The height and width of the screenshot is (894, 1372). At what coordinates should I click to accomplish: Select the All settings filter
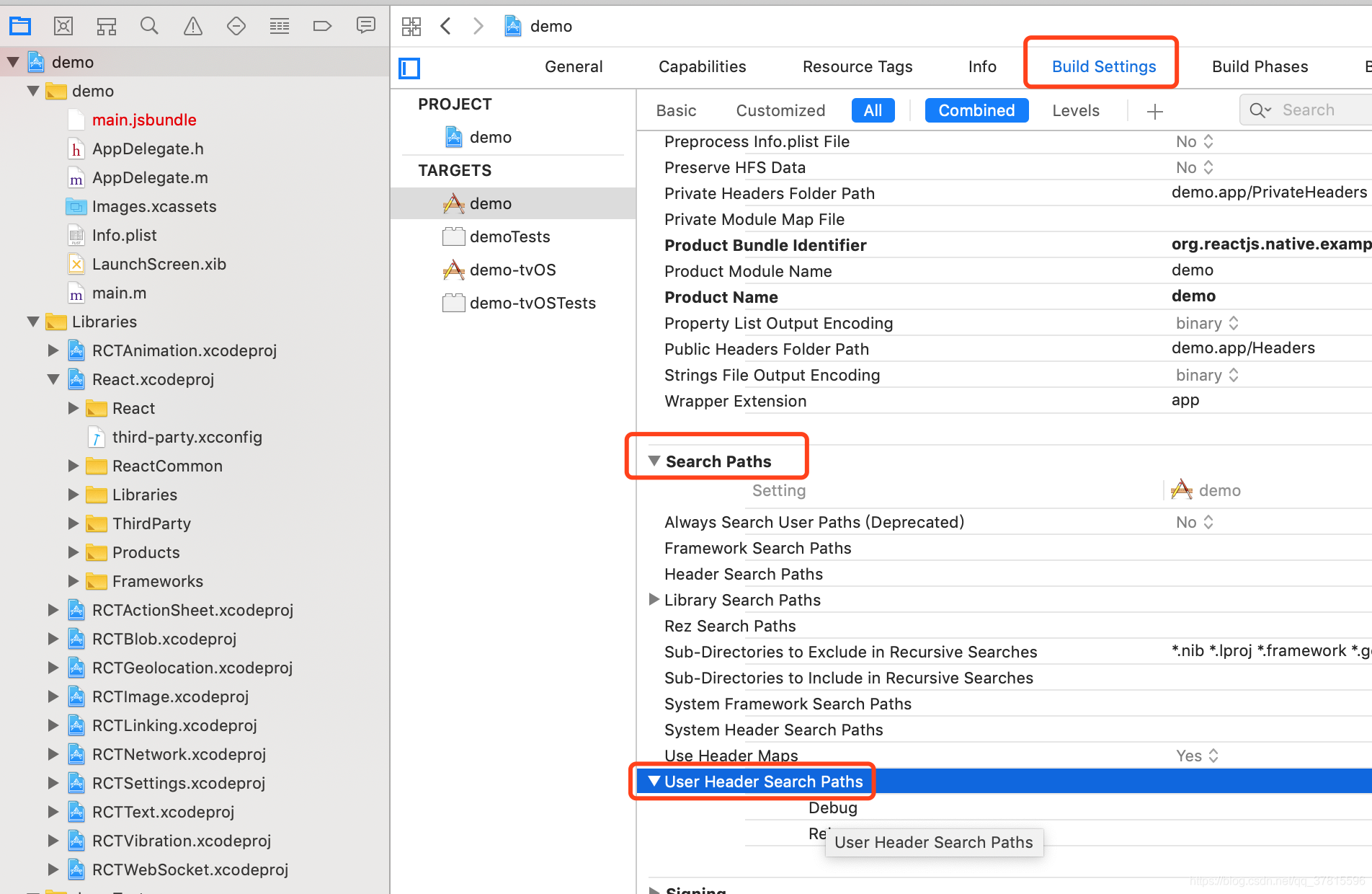point(873,110)
